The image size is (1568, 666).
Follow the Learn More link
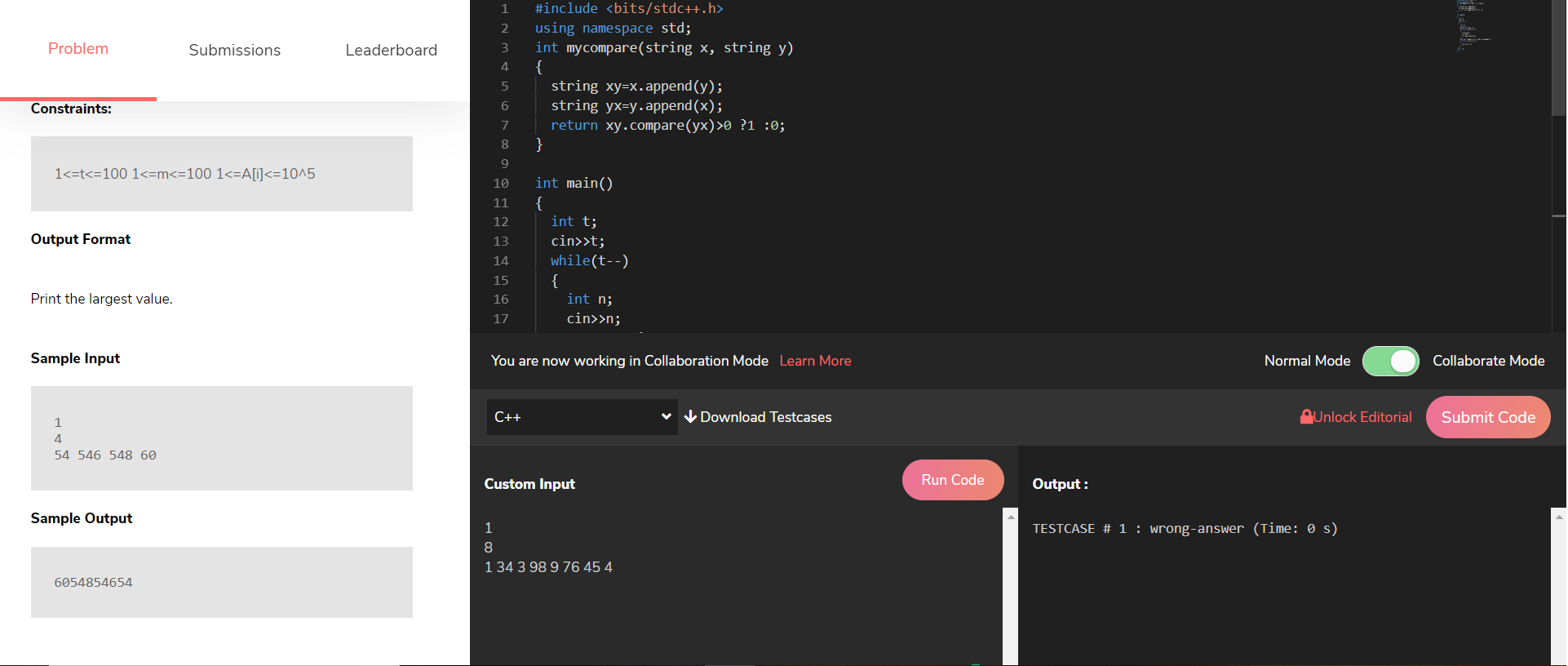[815, 361]
